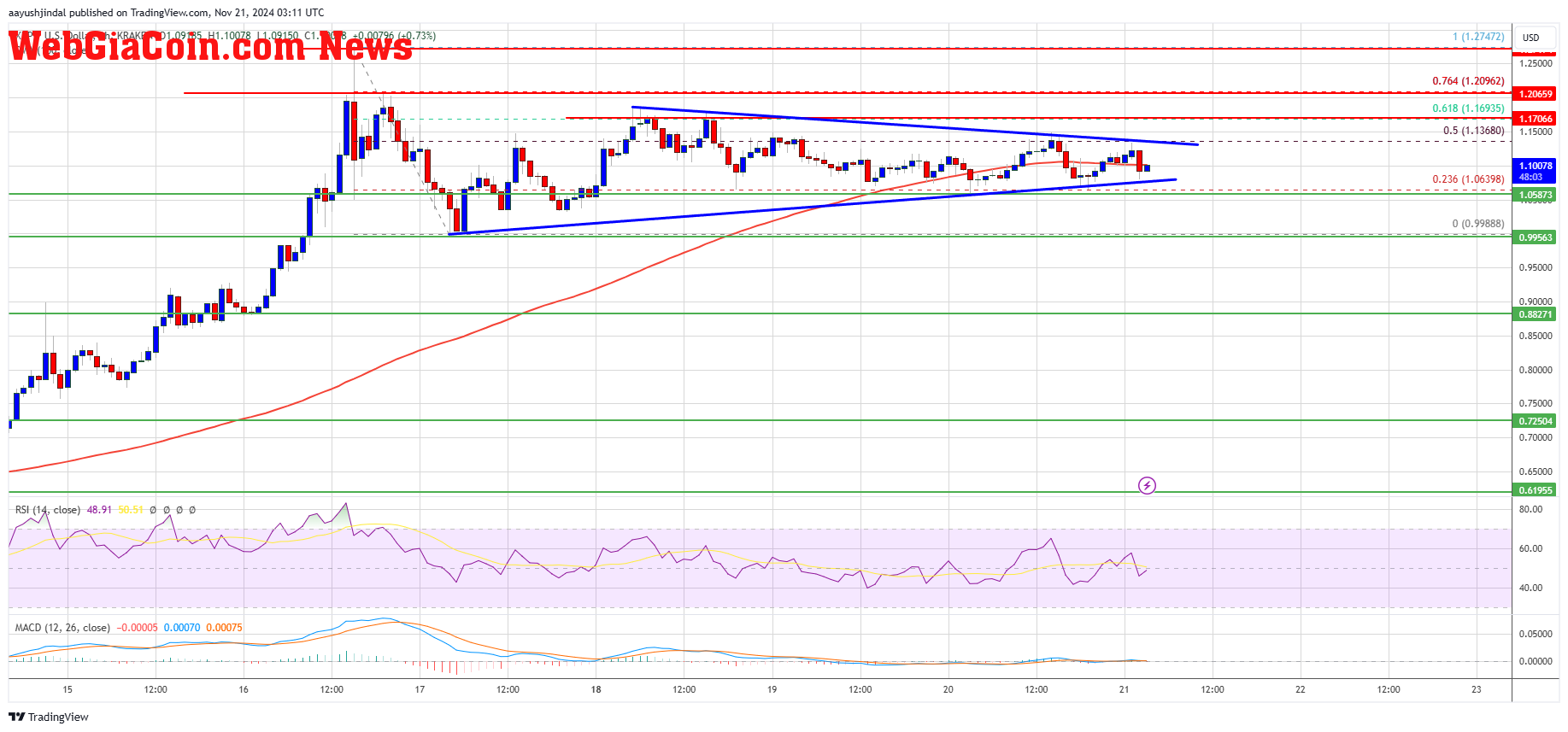Viewport: 1568px width, 732px height.
Task: Click the green support price label 0.61955
Action: (x=1535, y=490)
